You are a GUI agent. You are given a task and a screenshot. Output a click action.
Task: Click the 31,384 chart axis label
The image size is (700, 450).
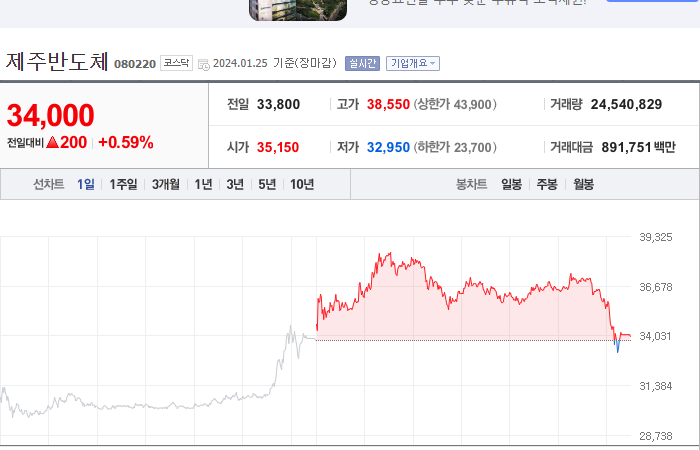coord(656,386)
